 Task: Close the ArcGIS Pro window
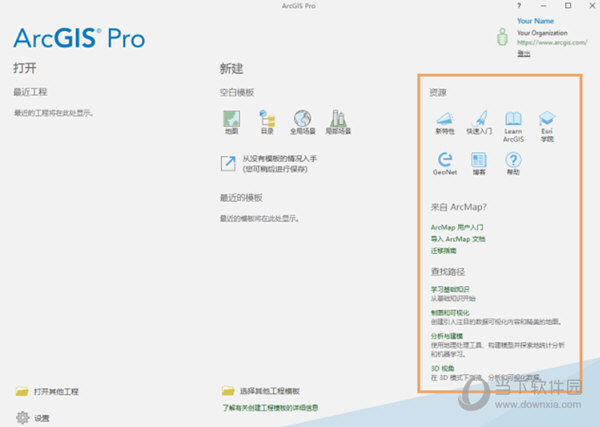[x=592, y=5]
